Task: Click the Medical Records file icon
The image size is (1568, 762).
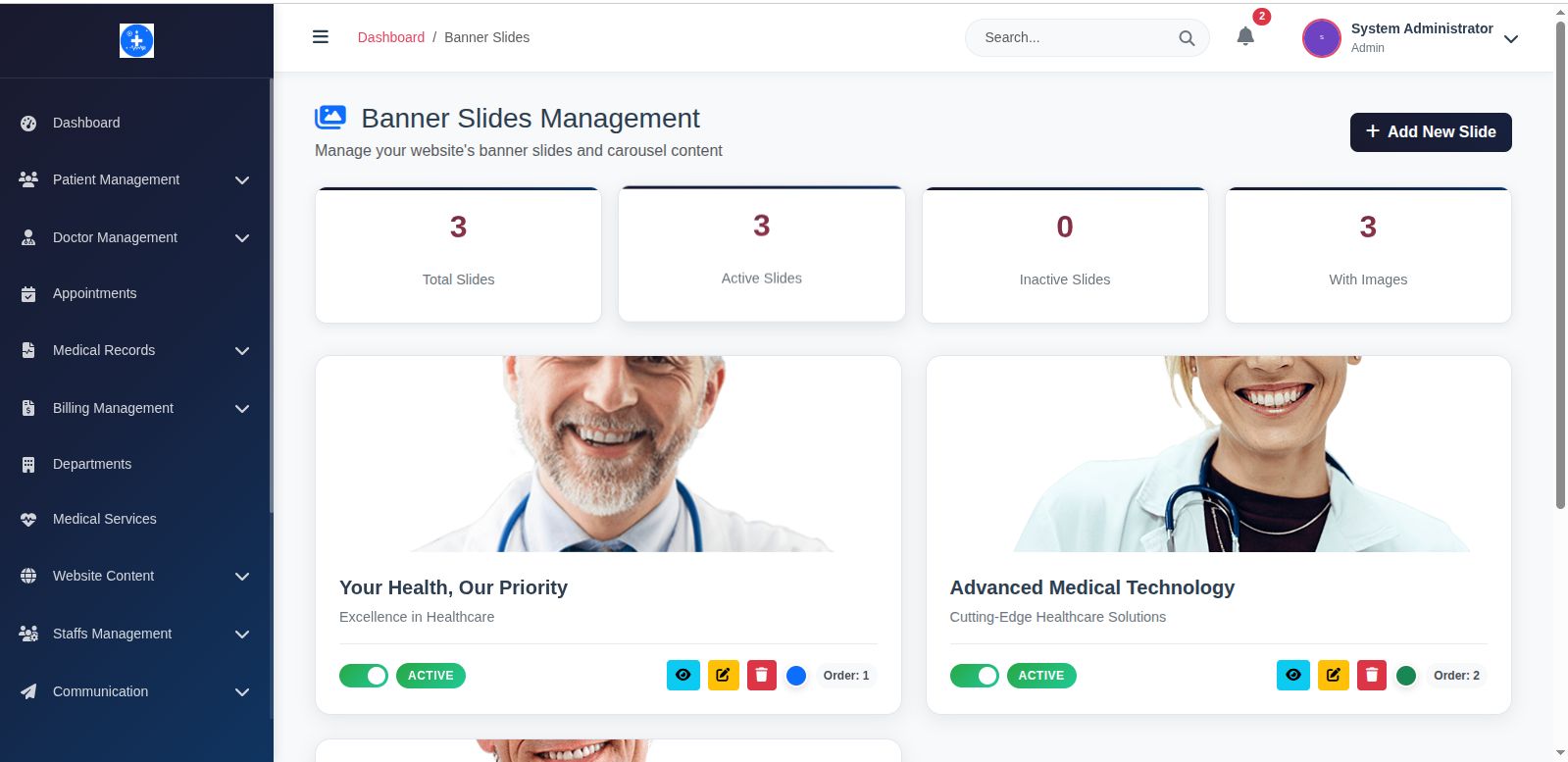Action: [28, 350]
